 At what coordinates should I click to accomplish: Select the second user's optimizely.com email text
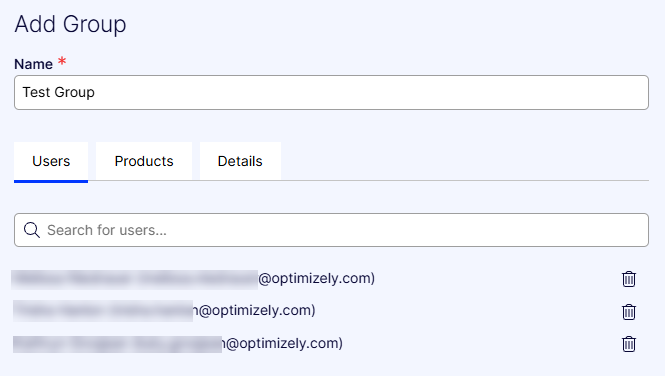(254, 311)
